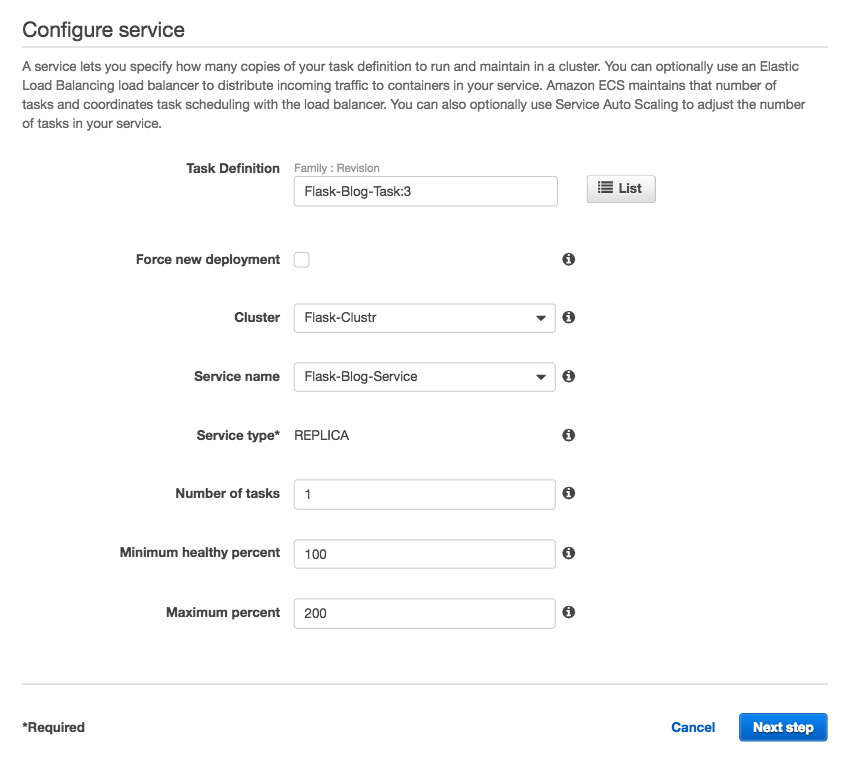Click the Number of tasks field
842x761 pixels.
point(425,495)
